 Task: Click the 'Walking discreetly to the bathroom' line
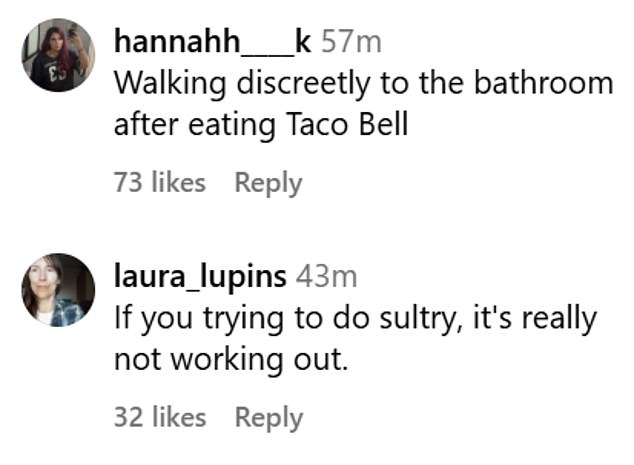point(364,84)
